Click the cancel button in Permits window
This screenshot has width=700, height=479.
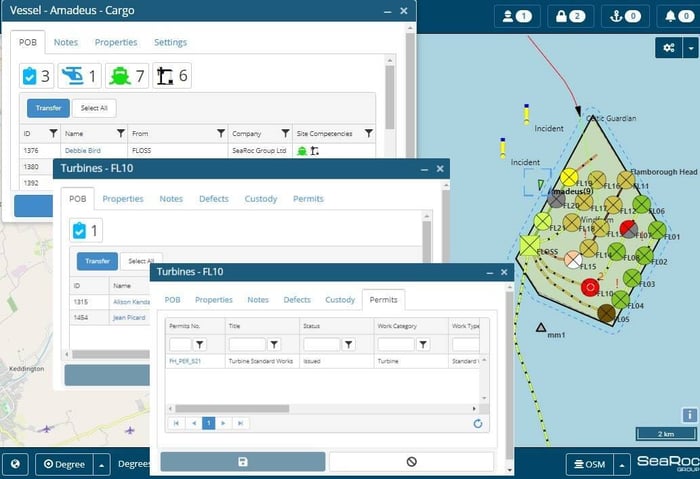pos(412,462)
